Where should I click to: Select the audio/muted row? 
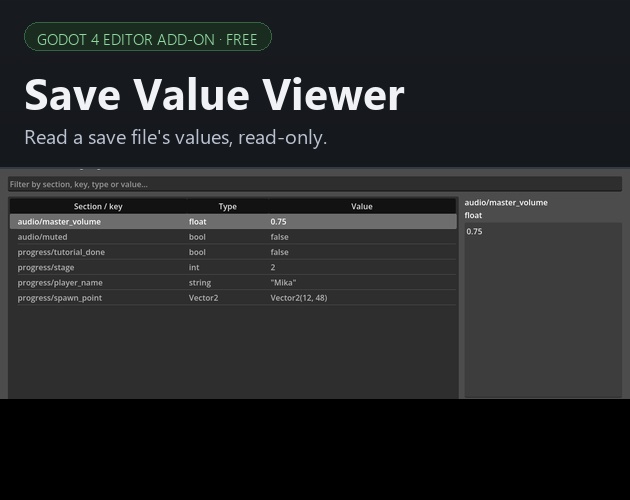tap(233, 237)
